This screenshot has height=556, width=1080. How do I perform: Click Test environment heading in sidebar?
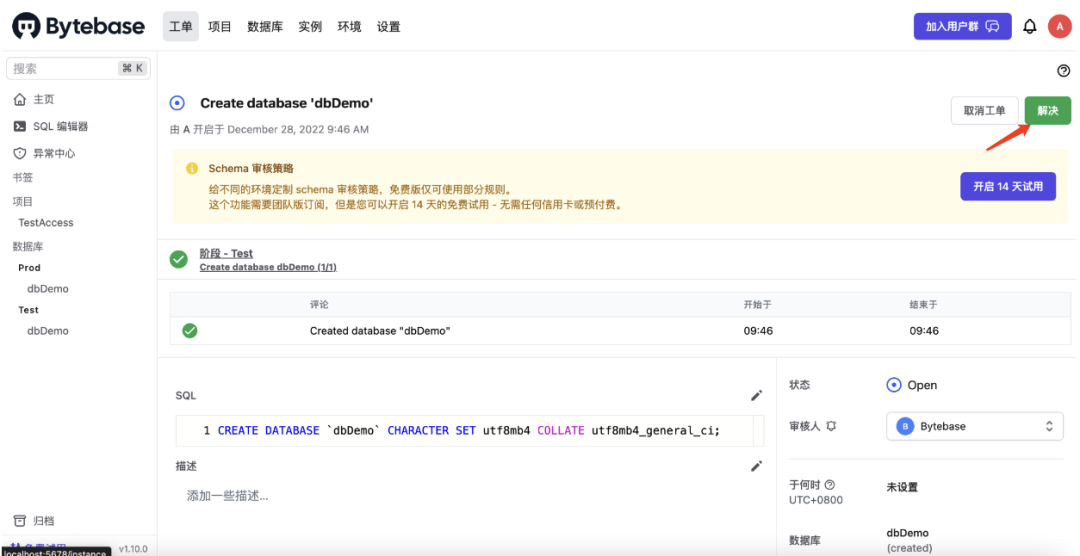pyautogui.click(x=28, y=309)
